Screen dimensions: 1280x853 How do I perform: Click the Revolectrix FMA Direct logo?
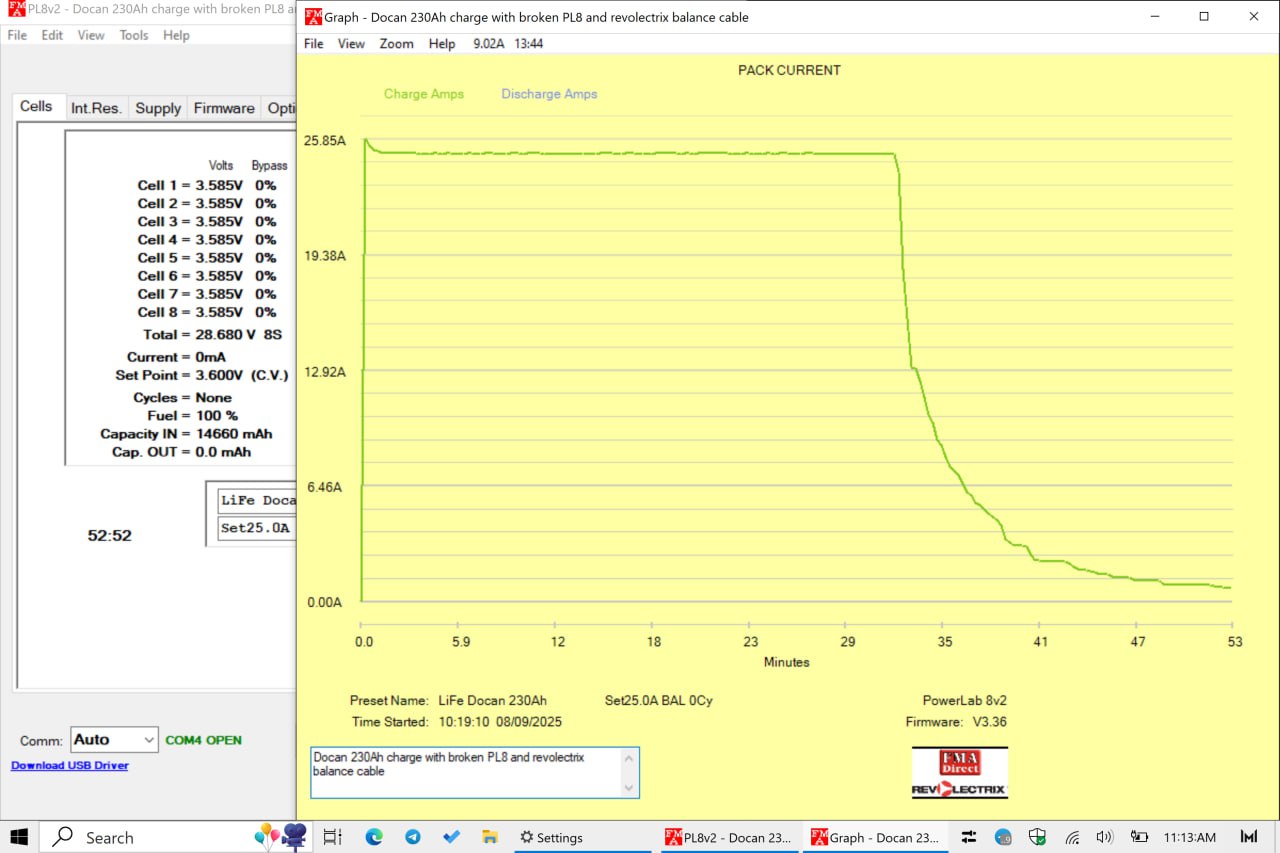[x=959, y=773]
